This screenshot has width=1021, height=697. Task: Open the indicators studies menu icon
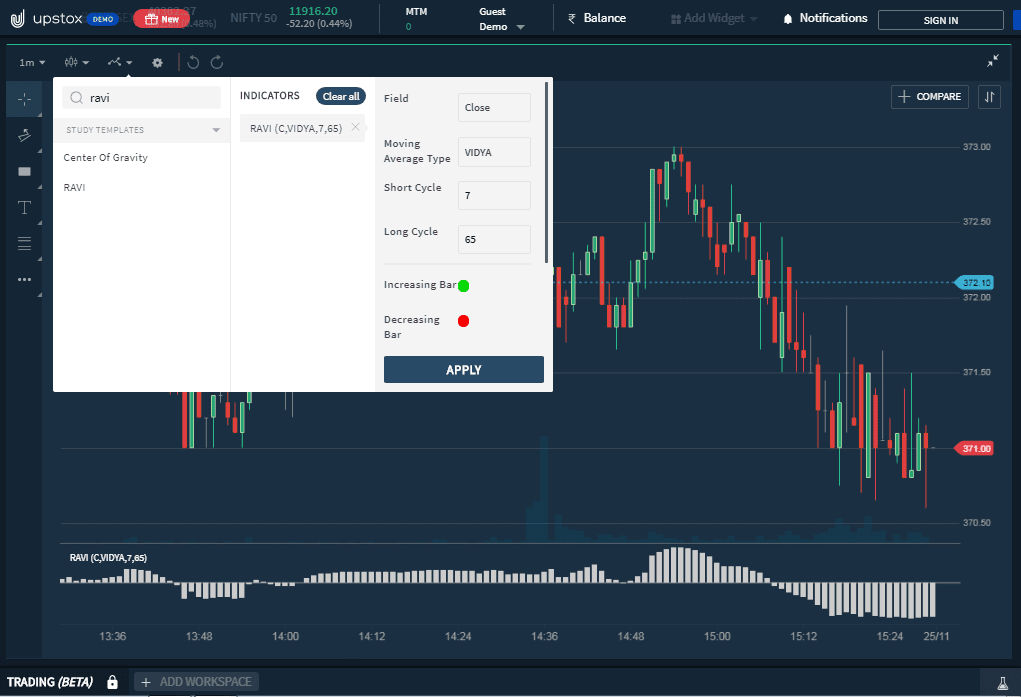click(x=120, y=63)
